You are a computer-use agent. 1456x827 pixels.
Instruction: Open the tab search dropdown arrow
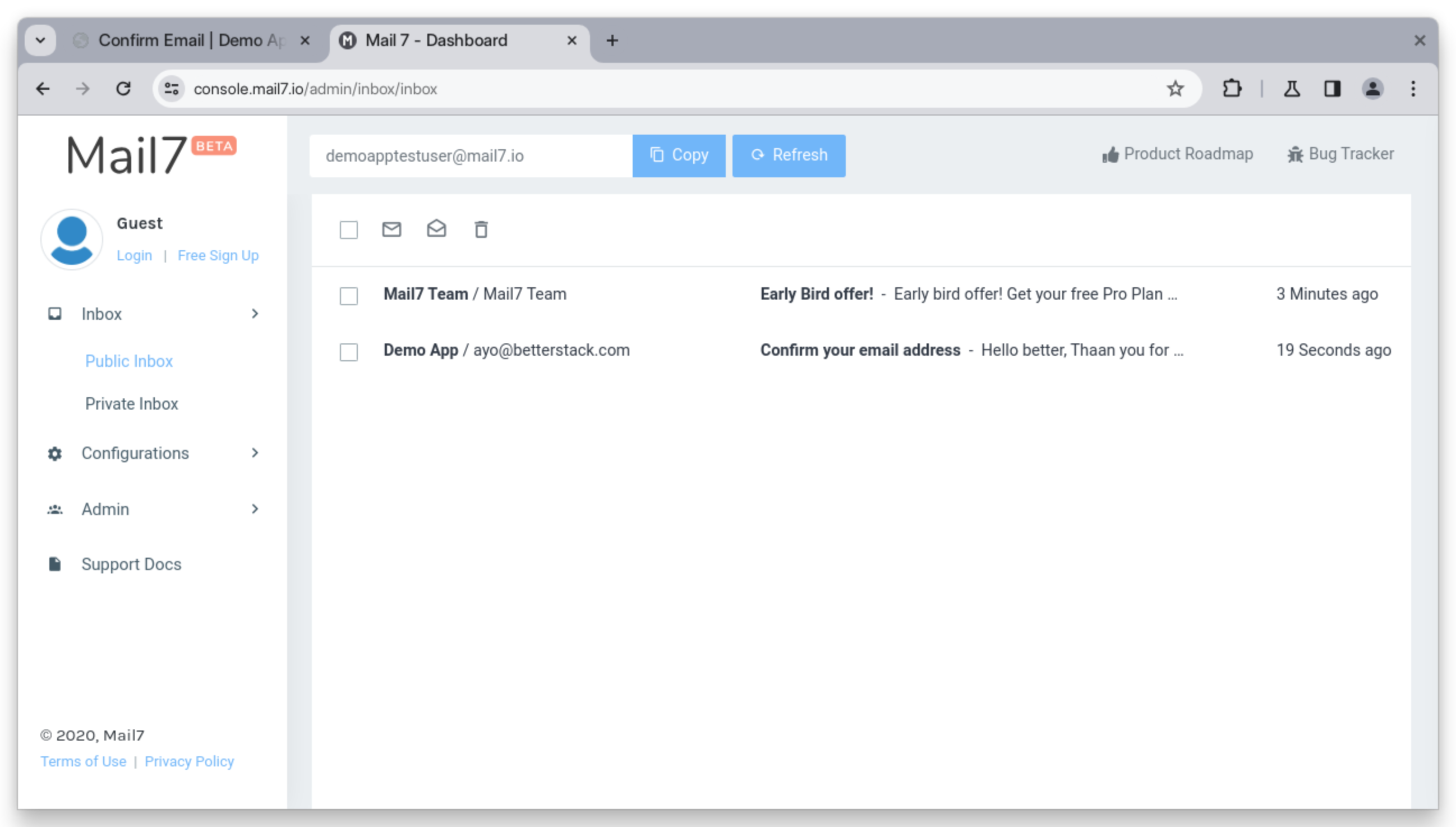pyautogui.click(x=40, y=40)
